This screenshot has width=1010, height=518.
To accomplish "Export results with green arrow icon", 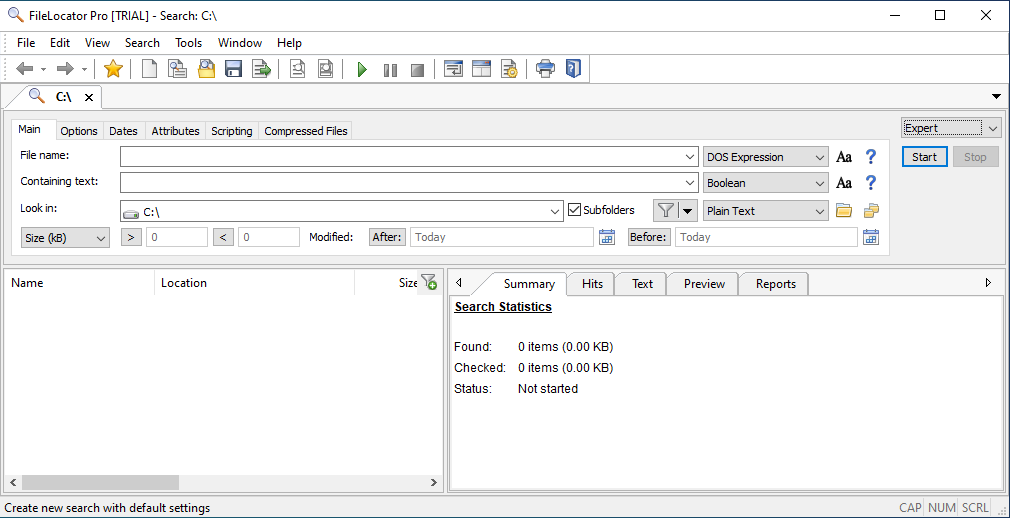I will (262, 69).
